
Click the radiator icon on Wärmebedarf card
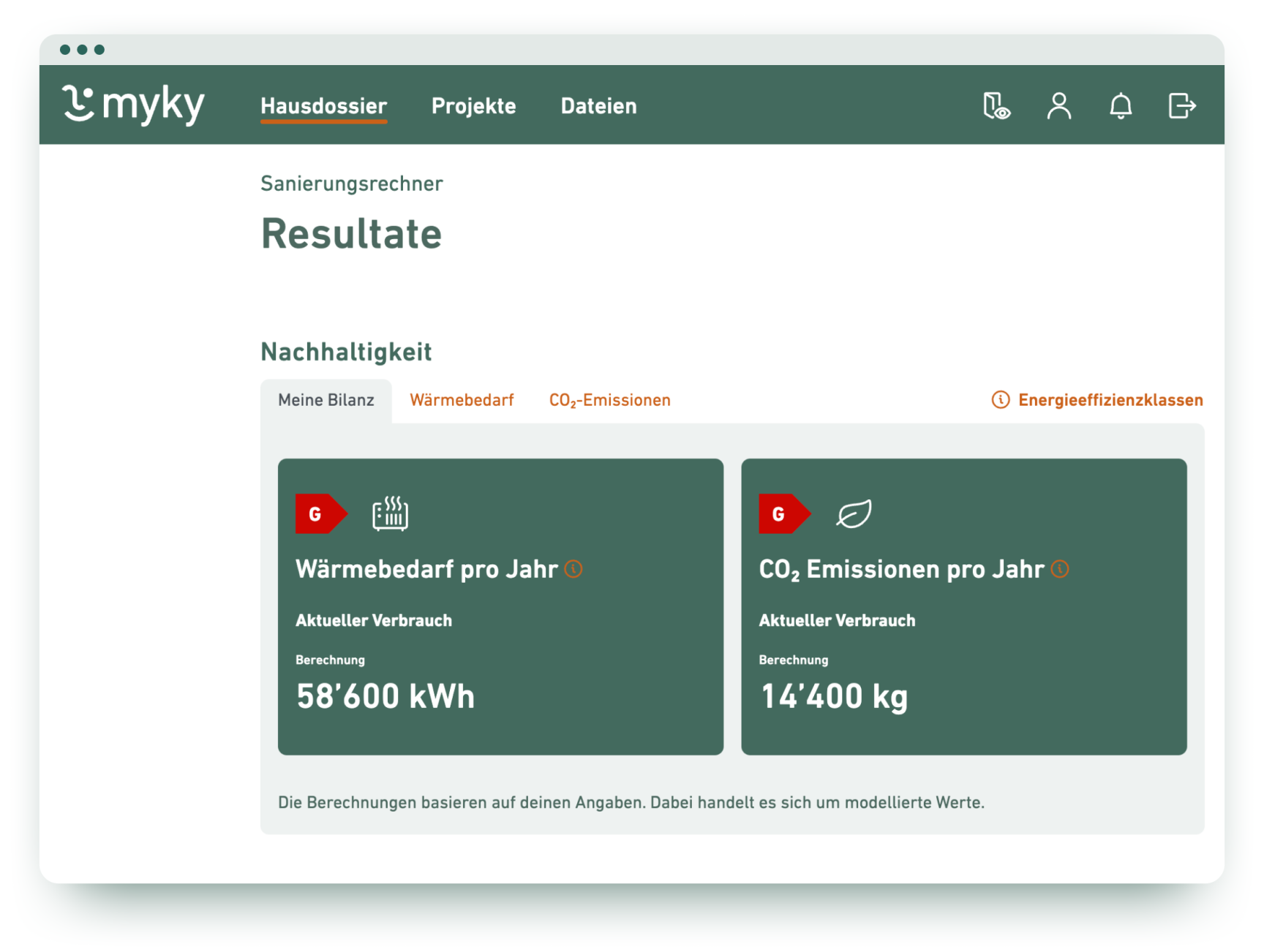tap(391, 513)
